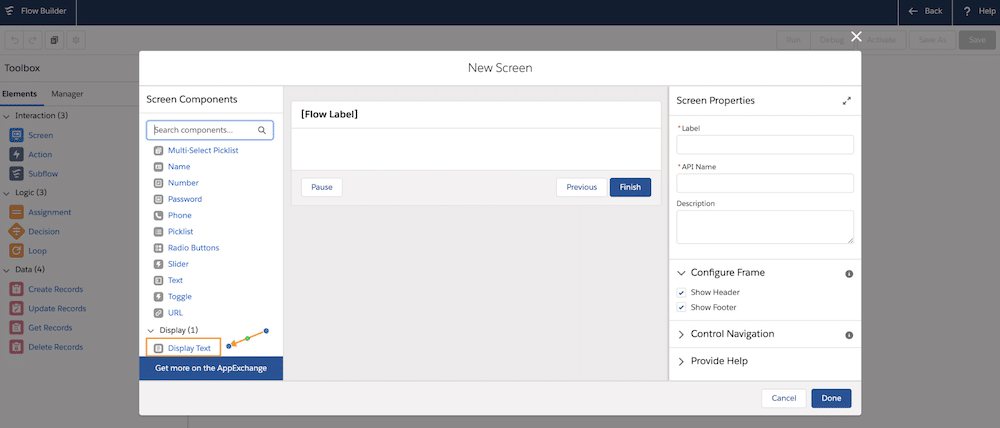The width and height of the screenshot is (1000, 428).
Task: Click the Picklist component icon
Action: pyautogui.click(x=158, y=232)
